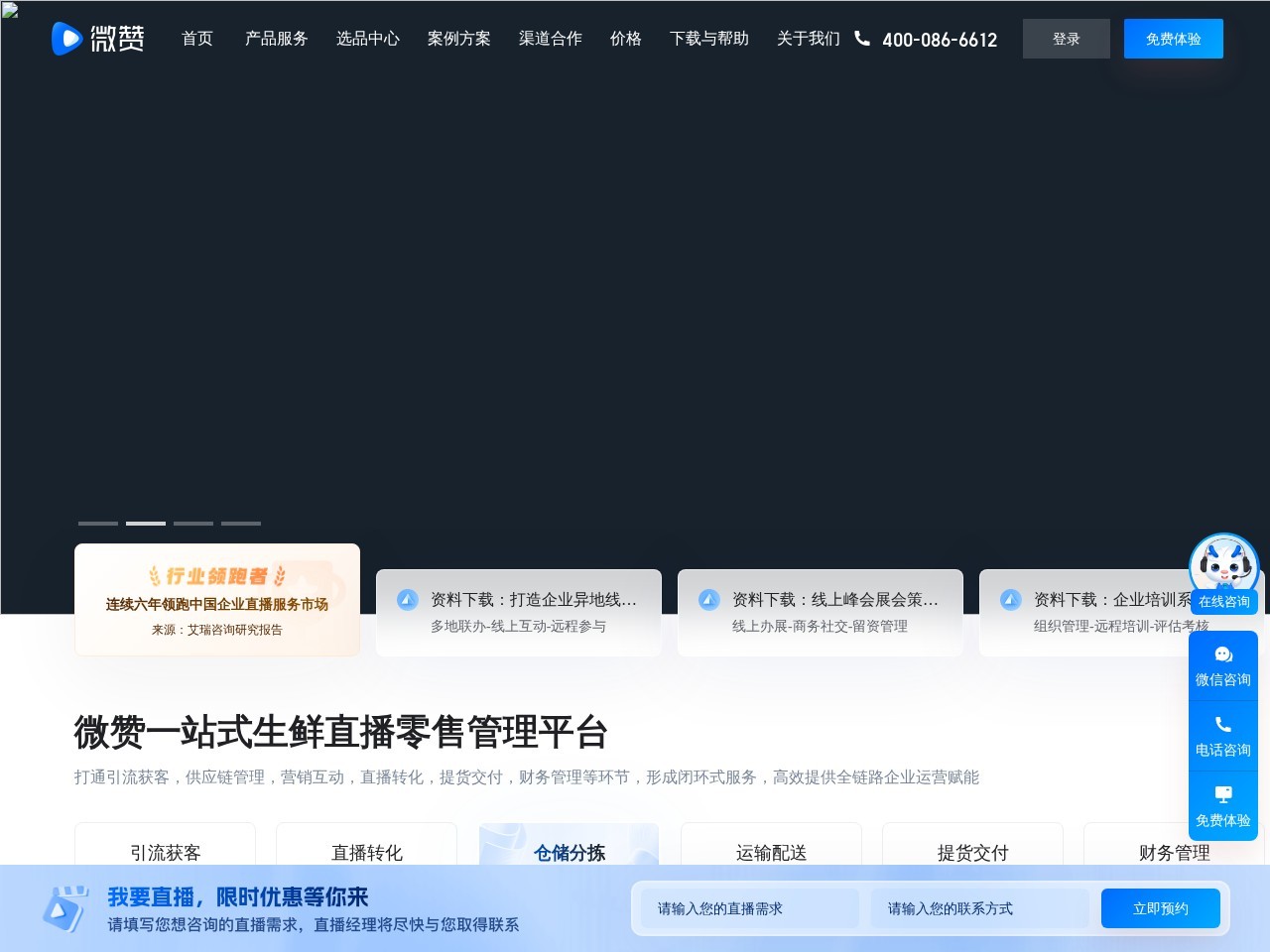Open the 产品服务 dropdown menu
Screen dimensions: 1270x952
coord(276,39)
